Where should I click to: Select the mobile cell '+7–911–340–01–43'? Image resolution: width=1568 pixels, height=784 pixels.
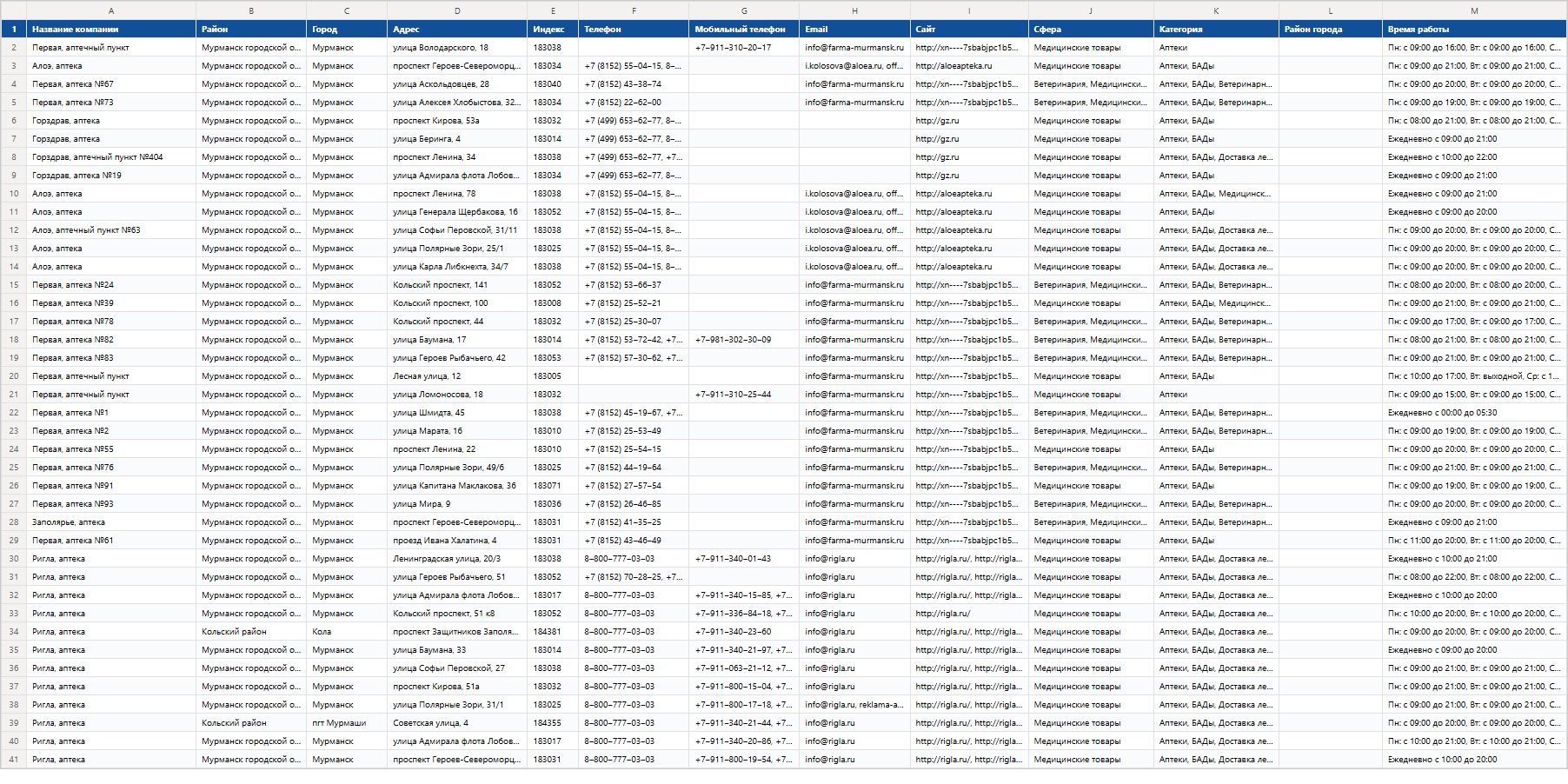click(x=744, y=559)
